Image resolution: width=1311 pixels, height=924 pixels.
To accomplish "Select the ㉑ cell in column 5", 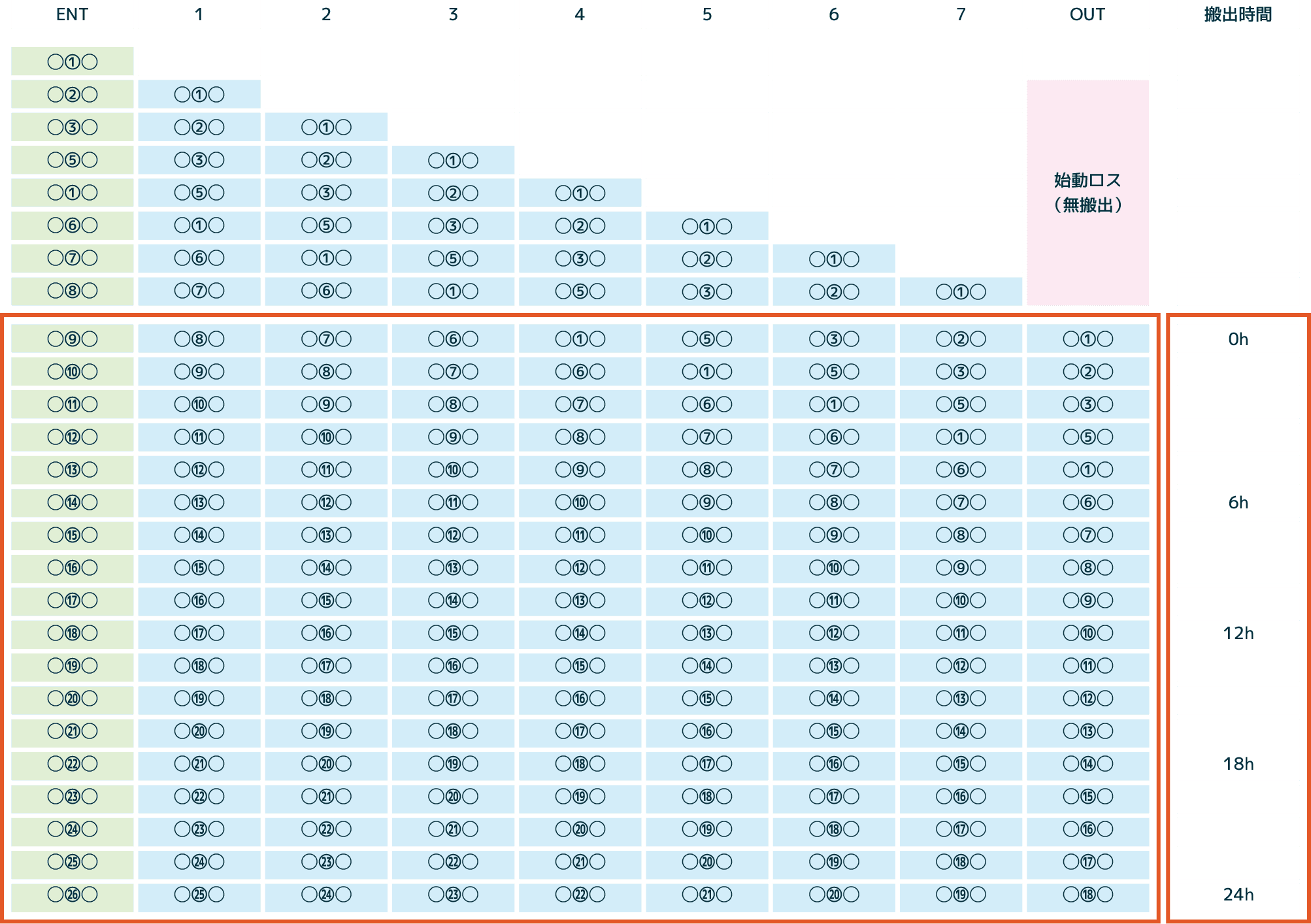I will [707, 897].
